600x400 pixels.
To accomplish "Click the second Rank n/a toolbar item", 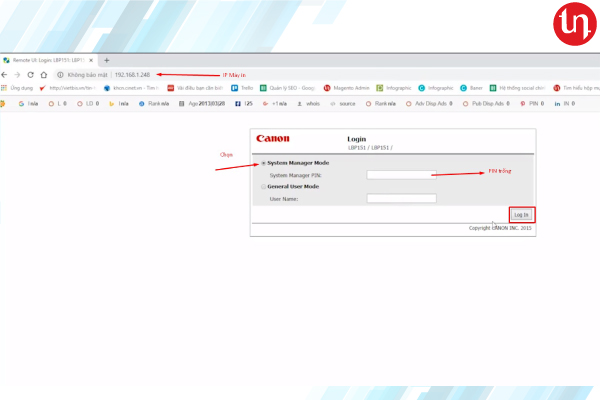I will point(380,104).
